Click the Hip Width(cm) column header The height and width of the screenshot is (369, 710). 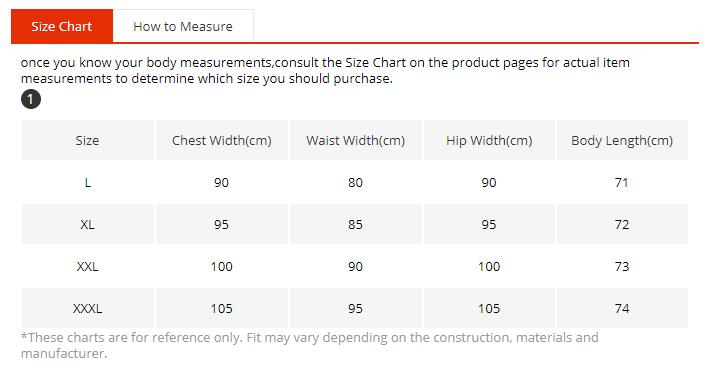(x=489, y=140)
